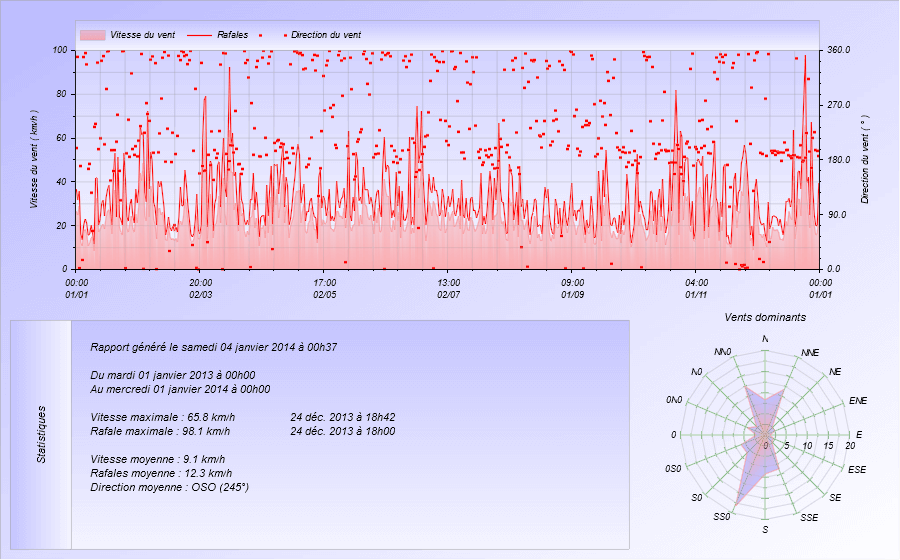
Task: Select the NNE label on wind rose
Action: pyautogui.click(x=810, y=354)
